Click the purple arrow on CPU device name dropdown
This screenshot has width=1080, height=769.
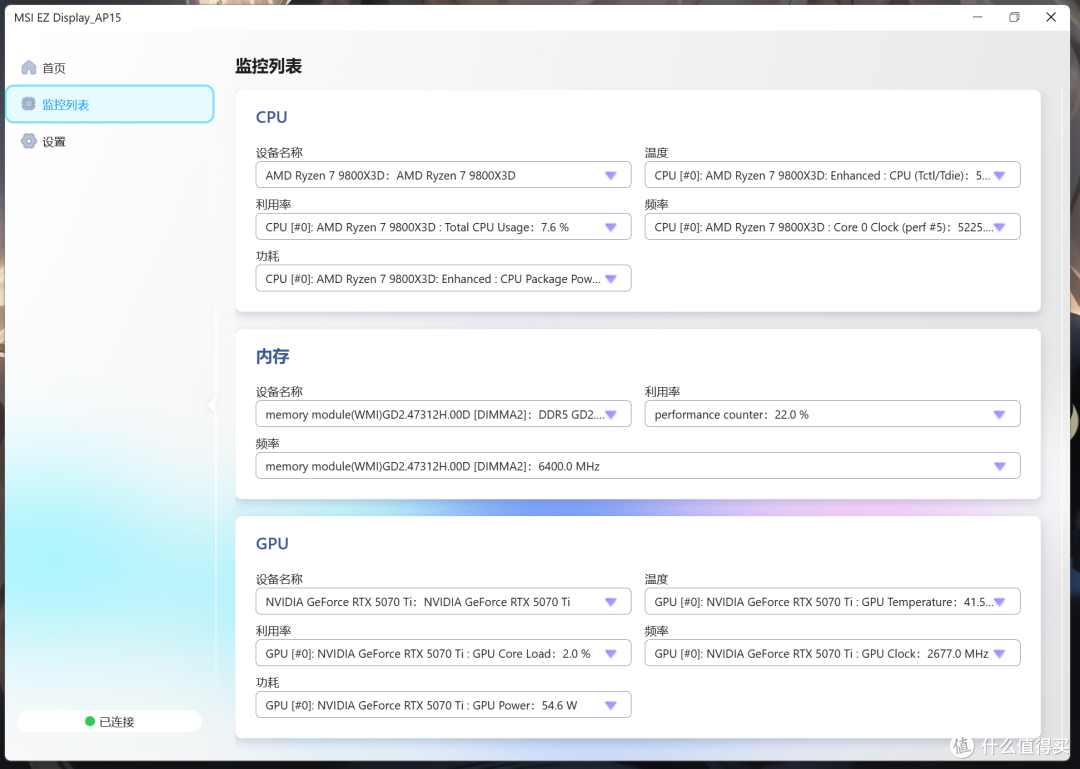point(610,176)
